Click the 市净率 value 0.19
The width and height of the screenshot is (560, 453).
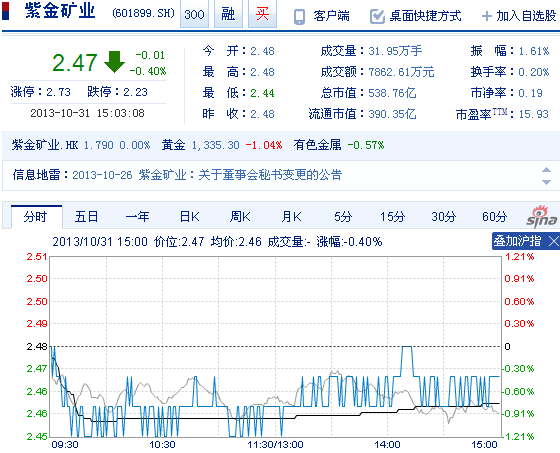click(x=530, y=93)
